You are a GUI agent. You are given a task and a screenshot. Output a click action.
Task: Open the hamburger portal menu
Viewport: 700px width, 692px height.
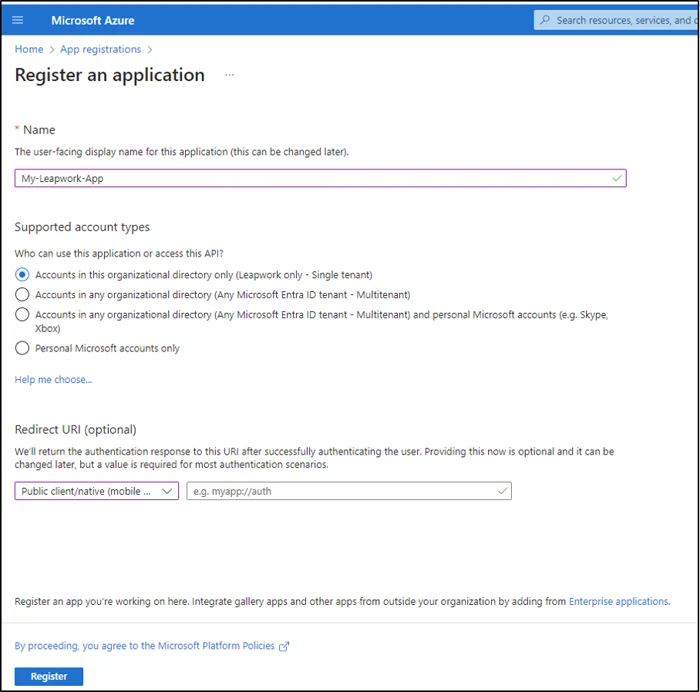tap(17, 20)
